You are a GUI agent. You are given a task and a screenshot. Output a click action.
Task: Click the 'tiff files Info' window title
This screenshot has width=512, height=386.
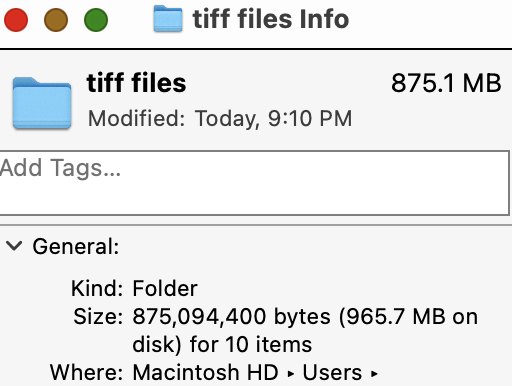271,19
